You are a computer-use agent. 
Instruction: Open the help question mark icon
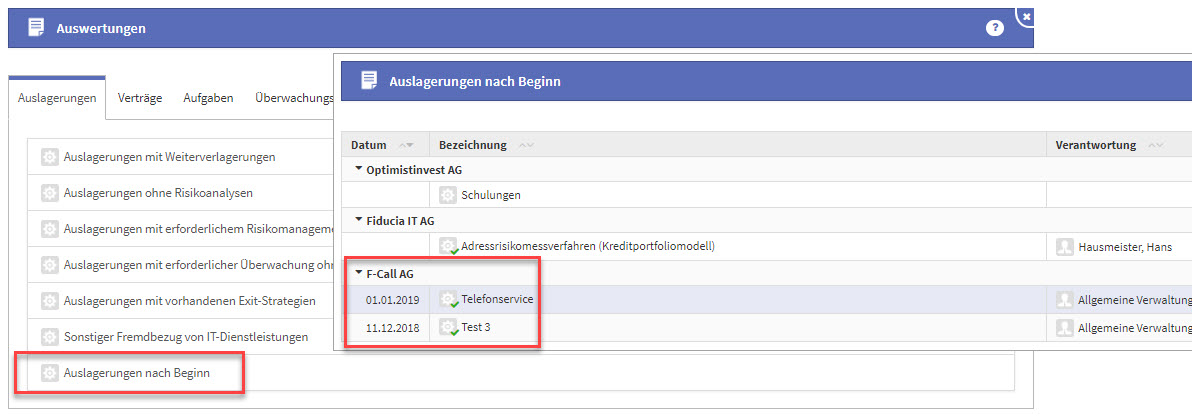[994, 28]
